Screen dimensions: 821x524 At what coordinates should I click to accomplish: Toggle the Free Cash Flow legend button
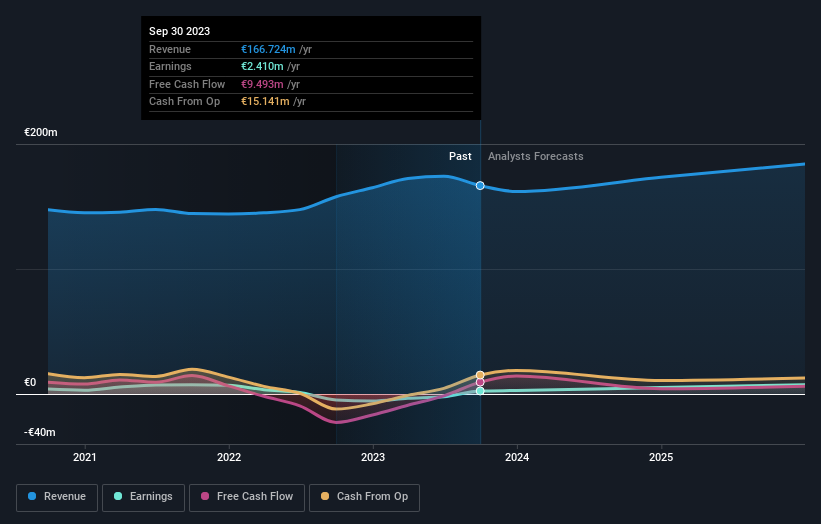[x=247, y=497]
